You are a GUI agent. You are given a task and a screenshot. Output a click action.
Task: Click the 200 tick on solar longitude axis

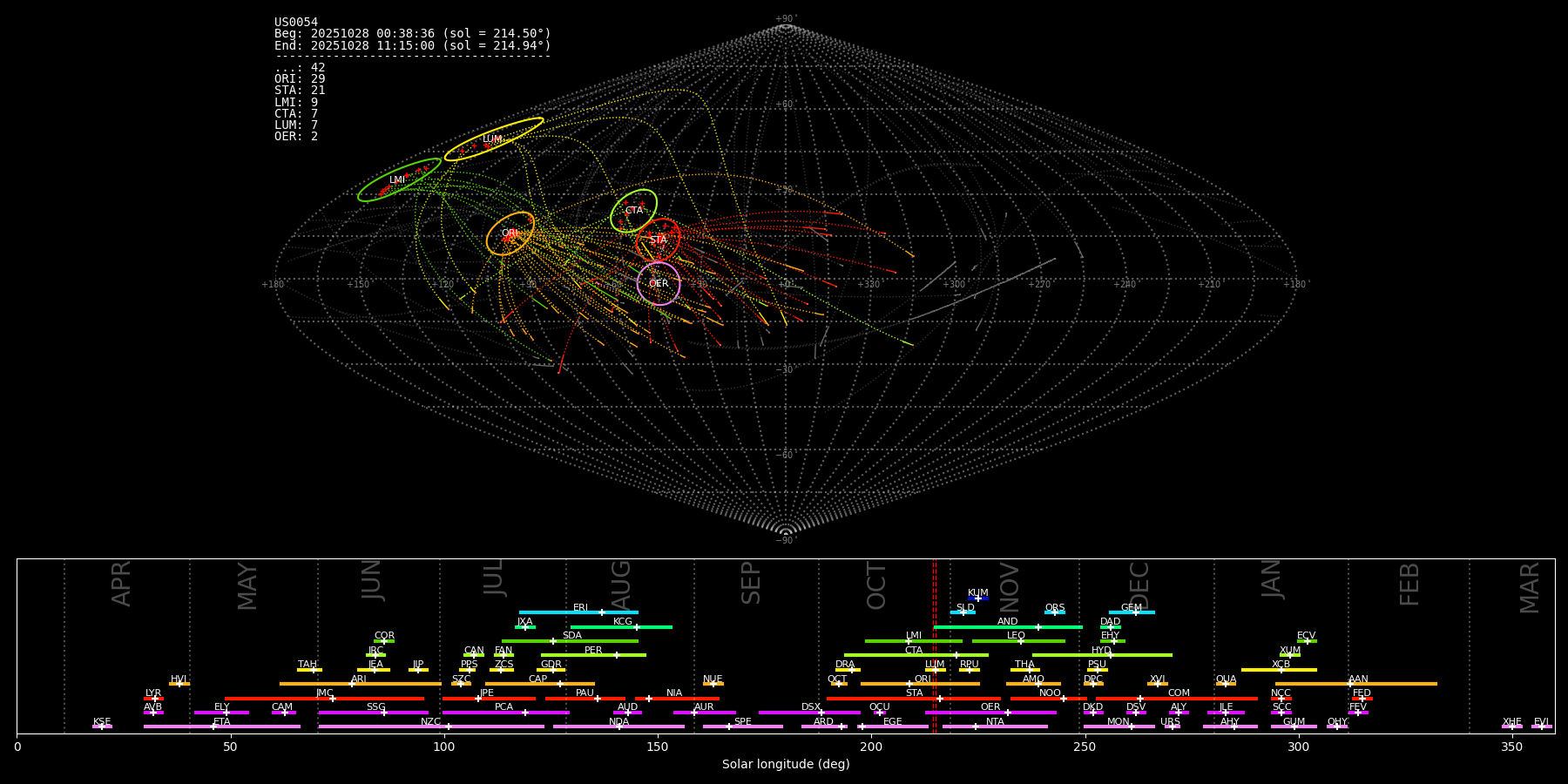[x=871, y=747]
